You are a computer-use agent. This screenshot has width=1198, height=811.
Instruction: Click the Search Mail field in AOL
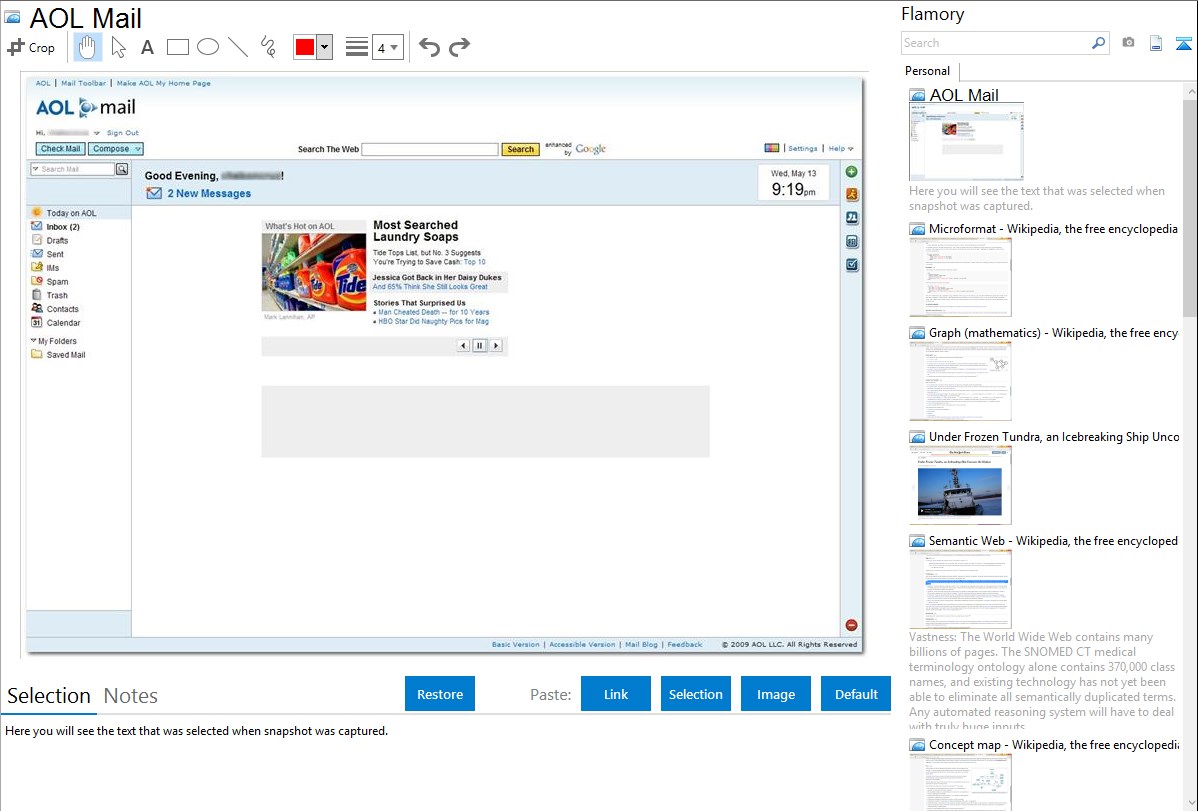[73, 169]
